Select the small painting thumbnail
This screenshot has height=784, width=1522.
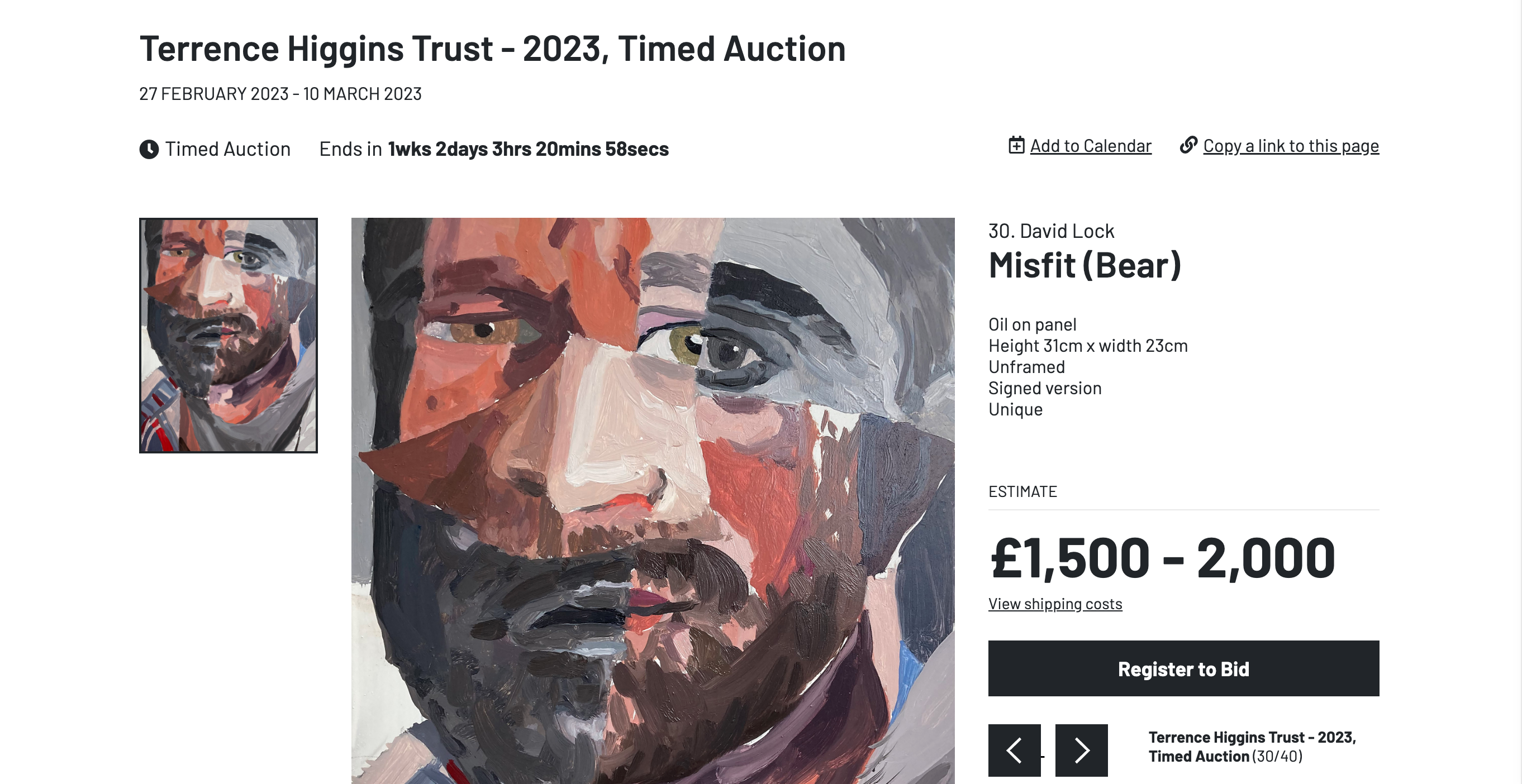pos(228,336)
